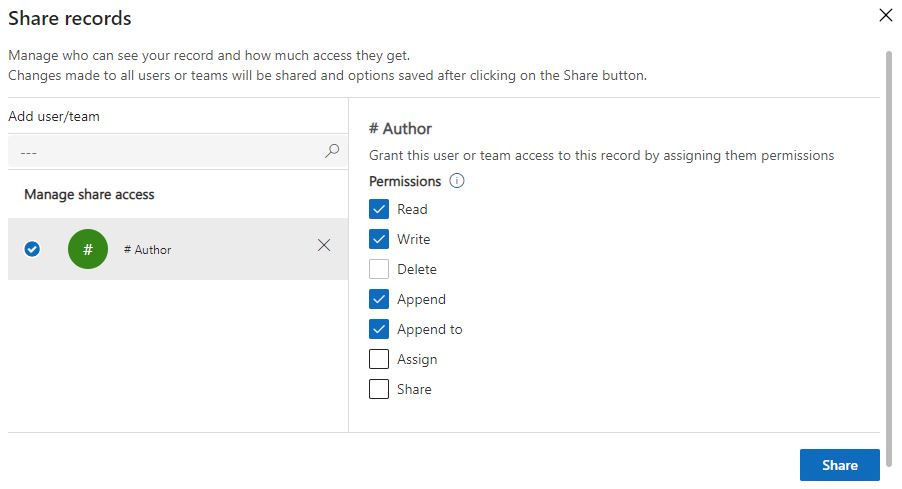Click the Delete permission label
The width and height of the screenshot is (902, 489).
[417, 269]
